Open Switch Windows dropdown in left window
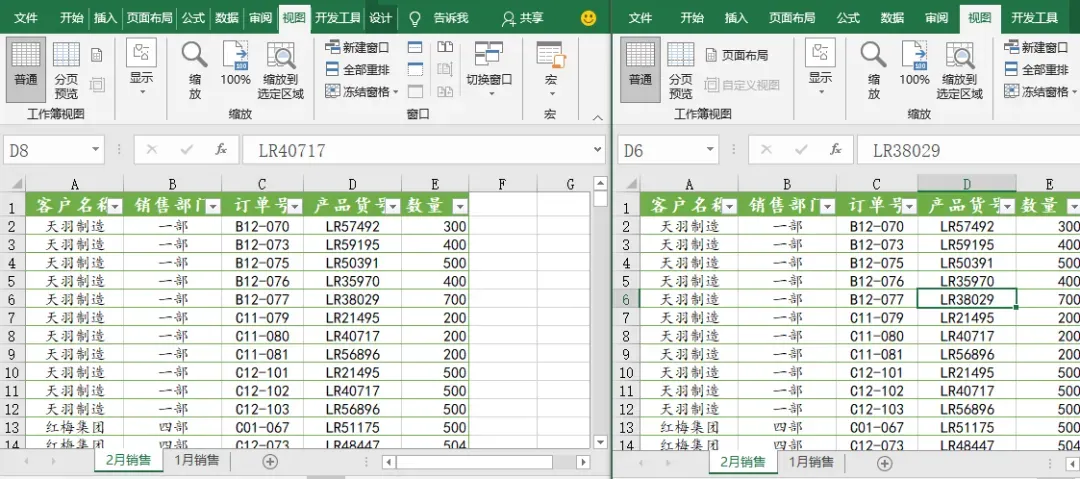The height and width of the screenshot is (479, 1080). 489,70
